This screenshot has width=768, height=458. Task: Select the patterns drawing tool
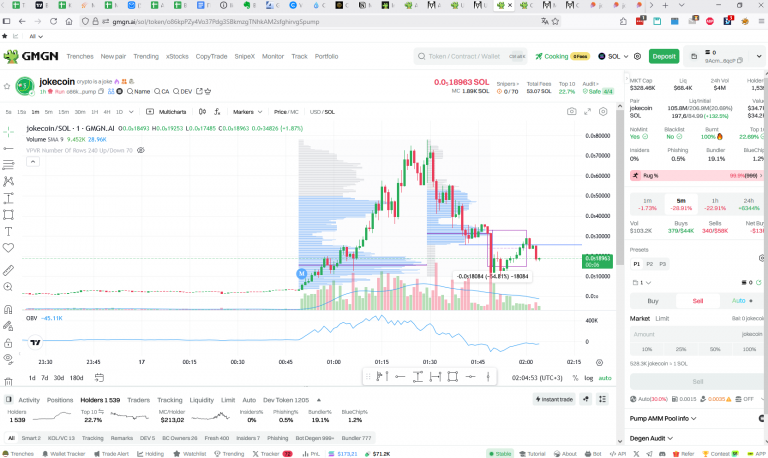[8, 181]
